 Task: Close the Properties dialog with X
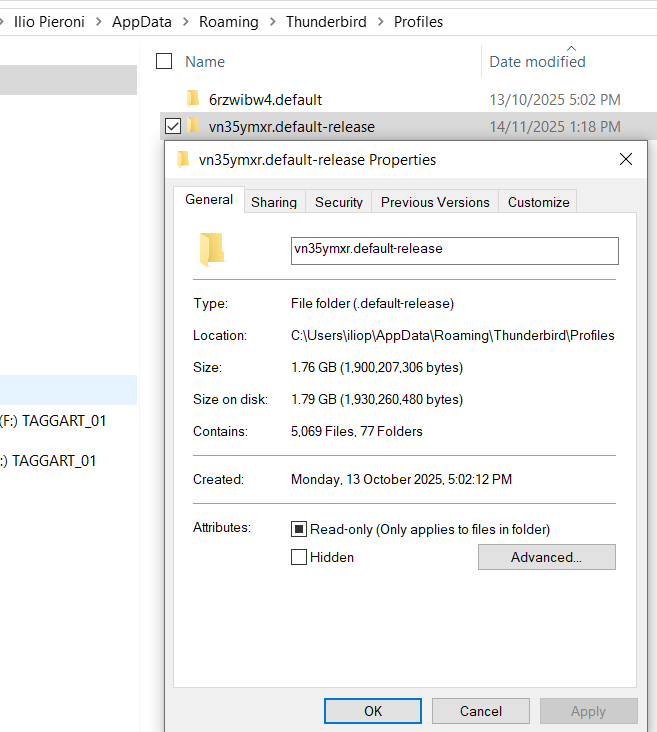coord(626,159)
